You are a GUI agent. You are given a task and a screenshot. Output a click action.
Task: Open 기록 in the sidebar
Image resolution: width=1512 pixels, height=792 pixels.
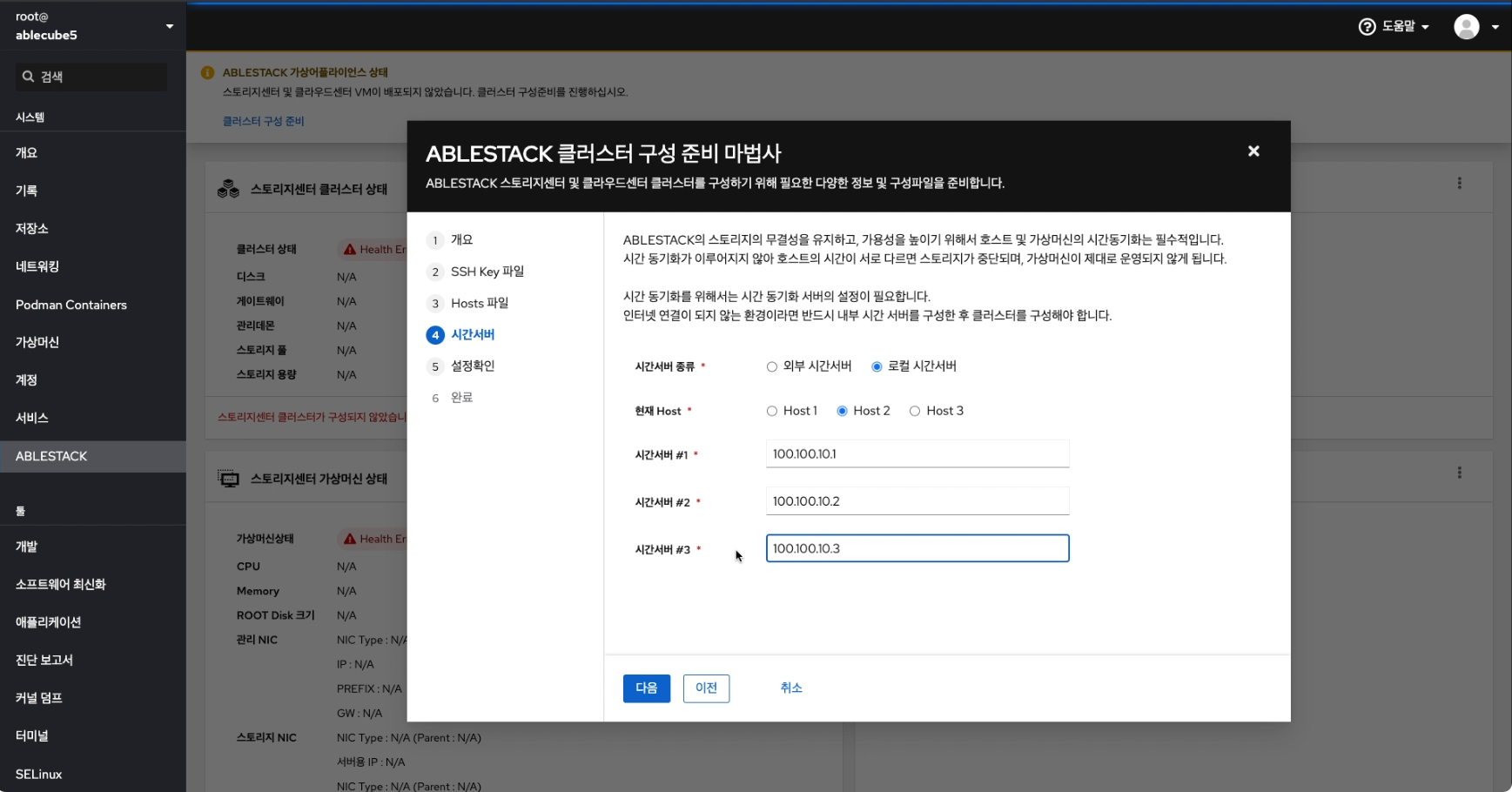(x=93, y=191)
